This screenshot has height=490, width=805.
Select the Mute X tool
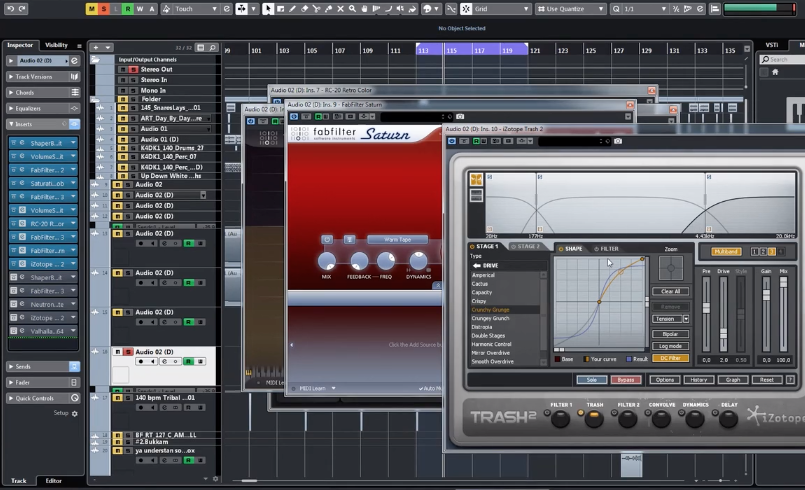coord(340,9)
